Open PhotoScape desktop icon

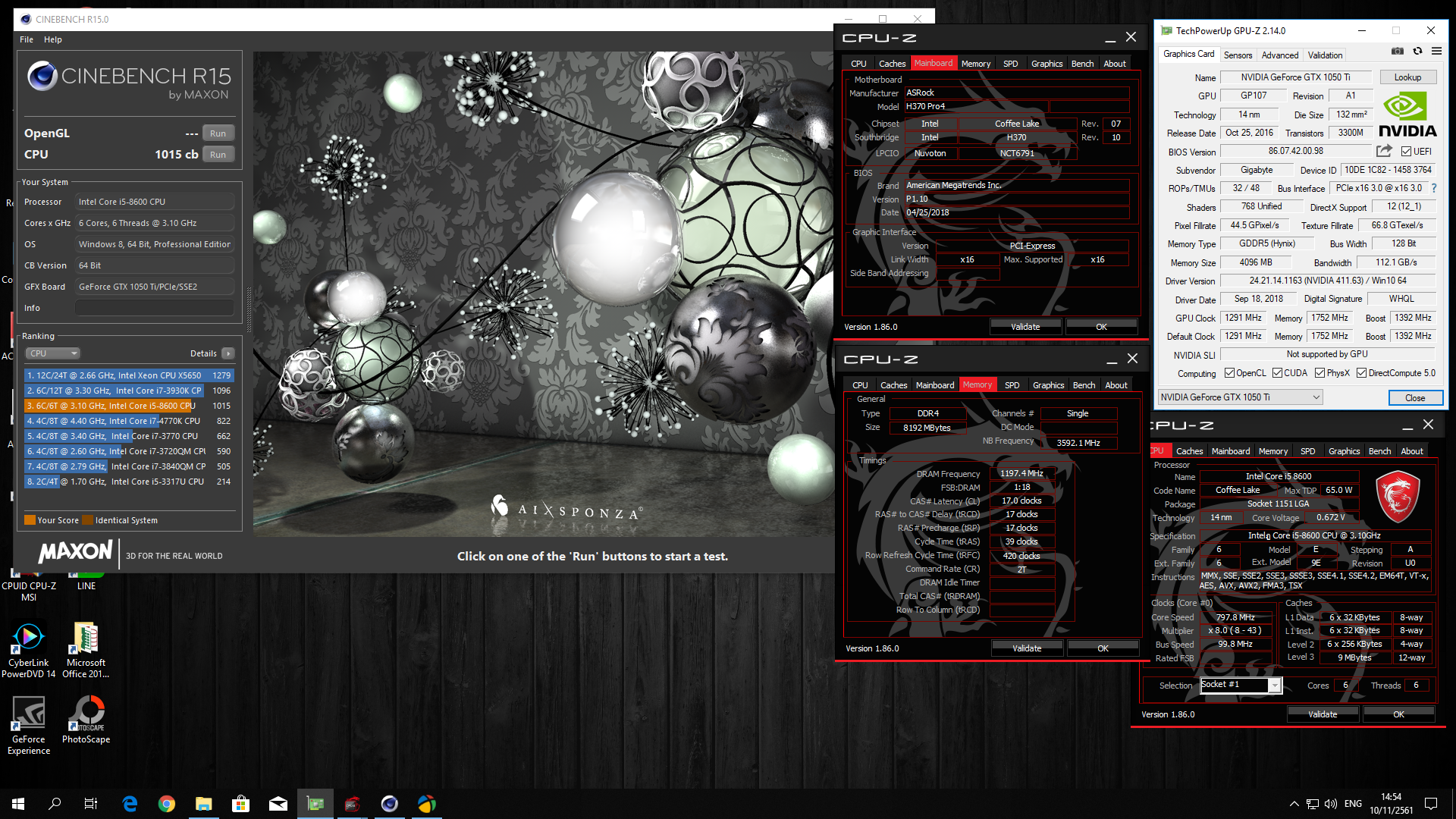tap(86, 720)
